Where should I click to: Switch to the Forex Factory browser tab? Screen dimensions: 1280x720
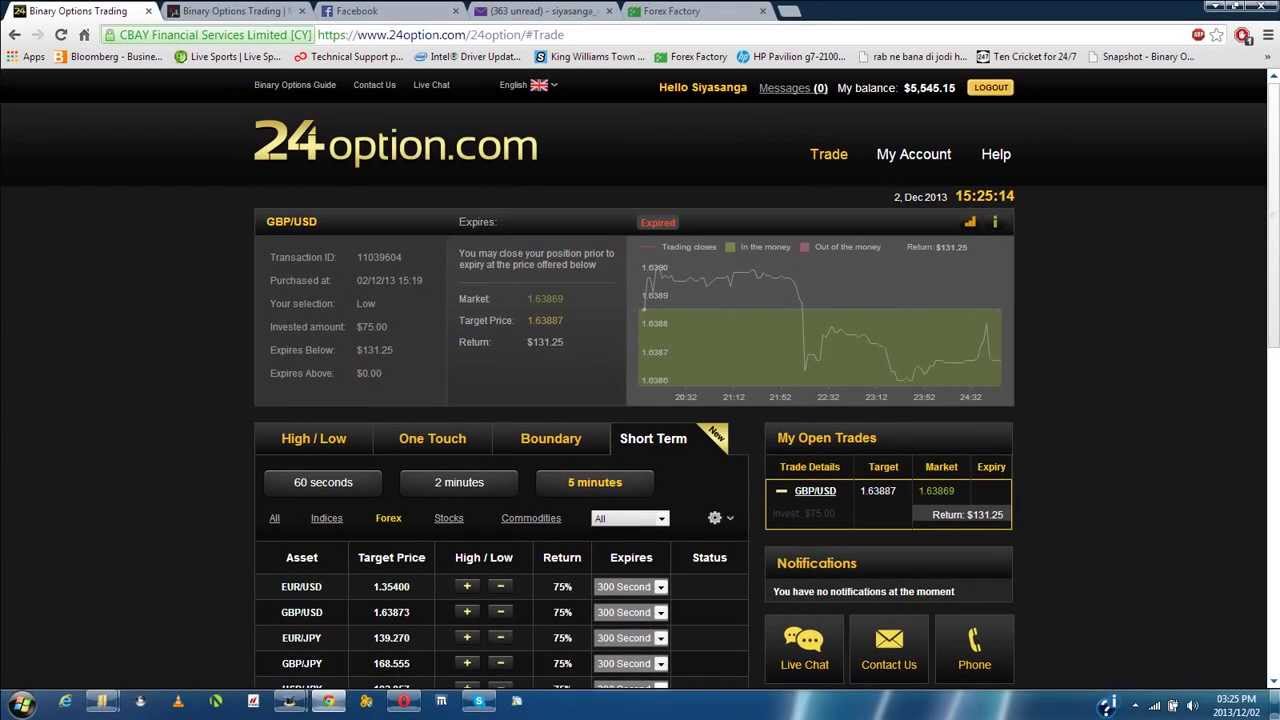tap(696, 11)
